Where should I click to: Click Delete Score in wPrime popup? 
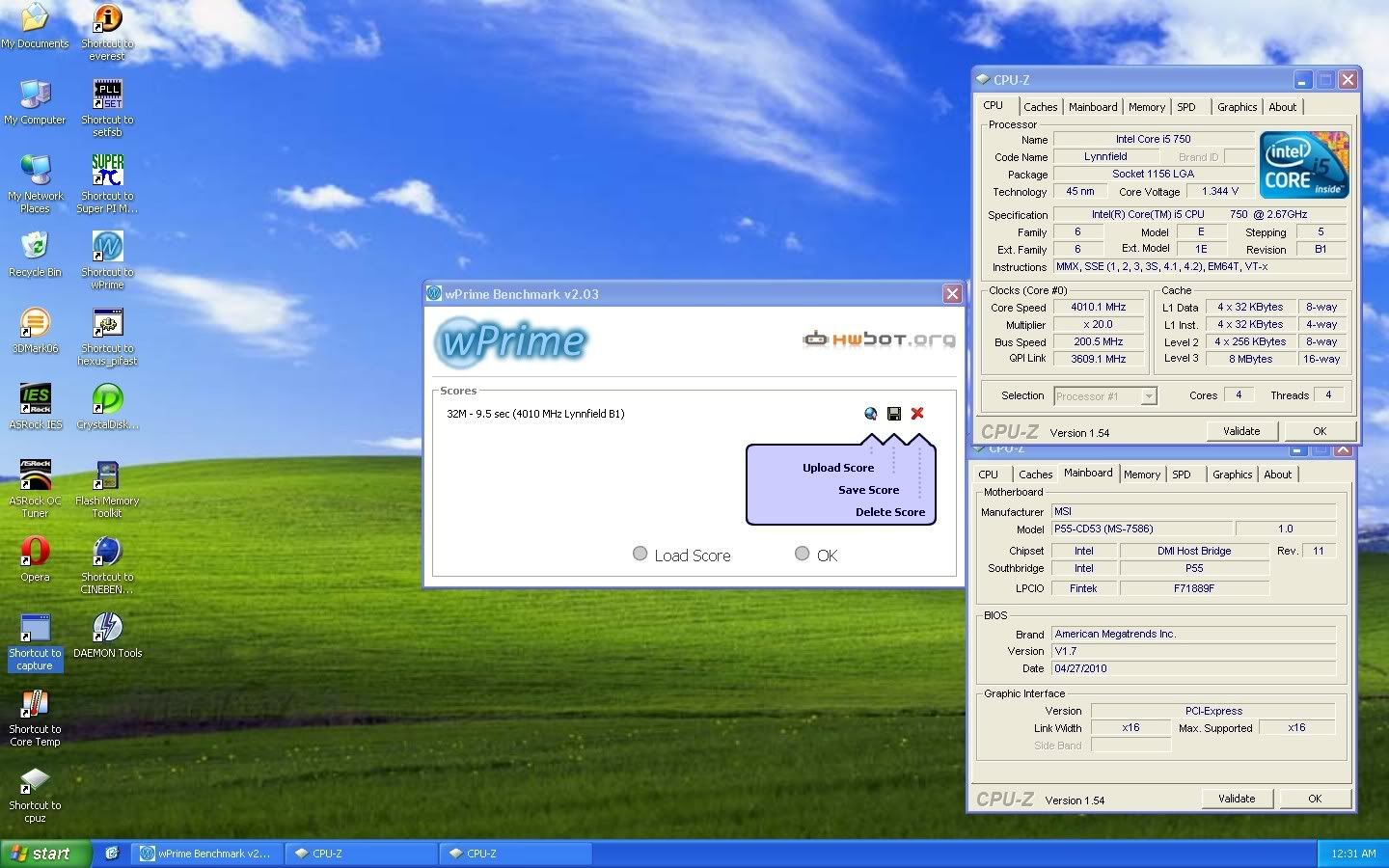890,512
